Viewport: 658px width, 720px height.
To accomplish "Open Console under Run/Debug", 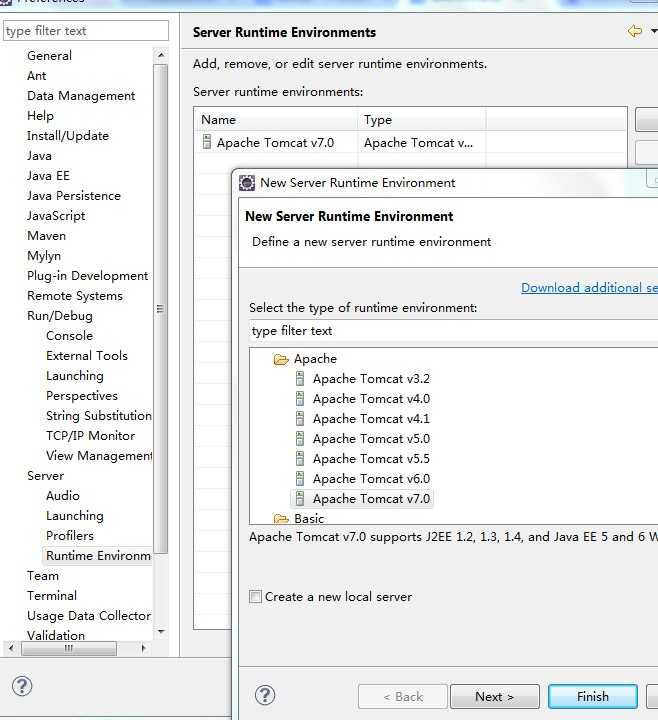I will (70, 336).
